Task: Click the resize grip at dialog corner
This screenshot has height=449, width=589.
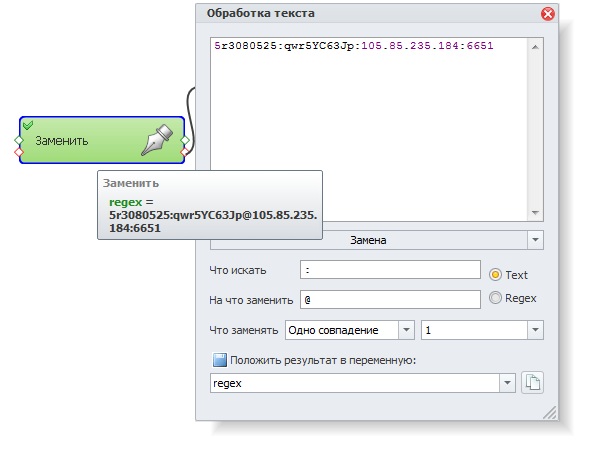Action: 550,412
